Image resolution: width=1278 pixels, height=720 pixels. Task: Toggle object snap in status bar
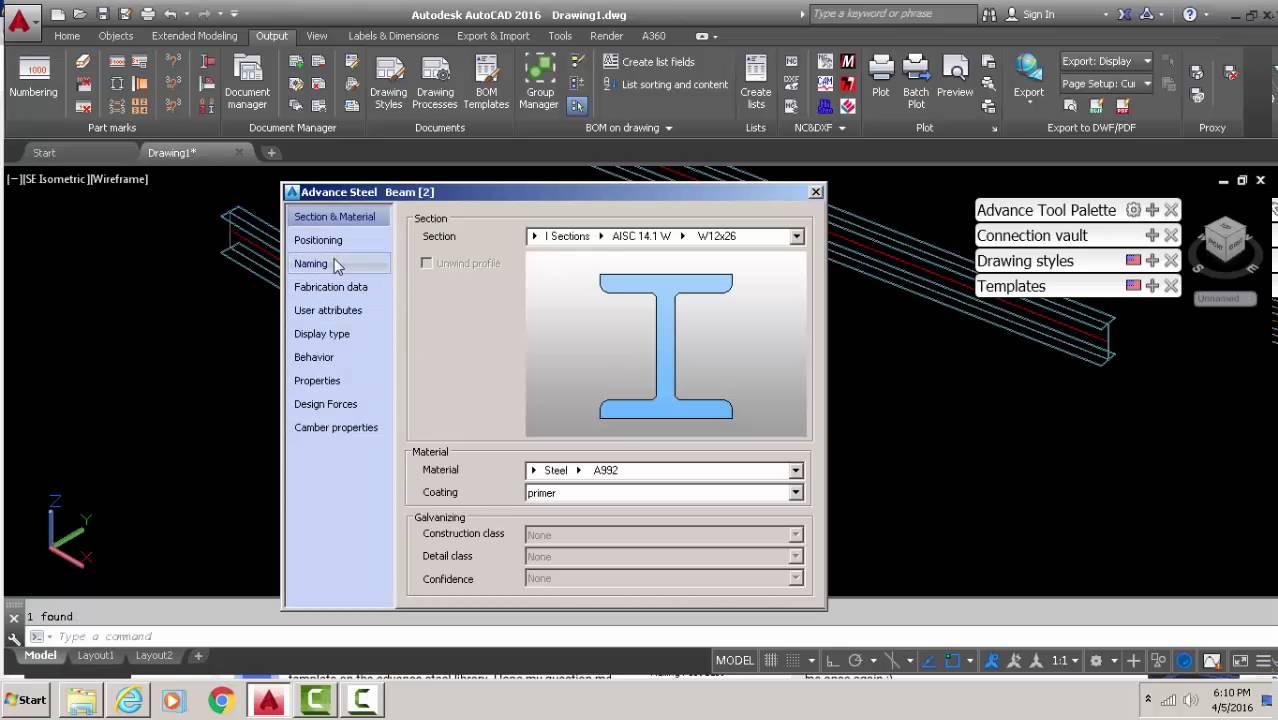point(953,661)
